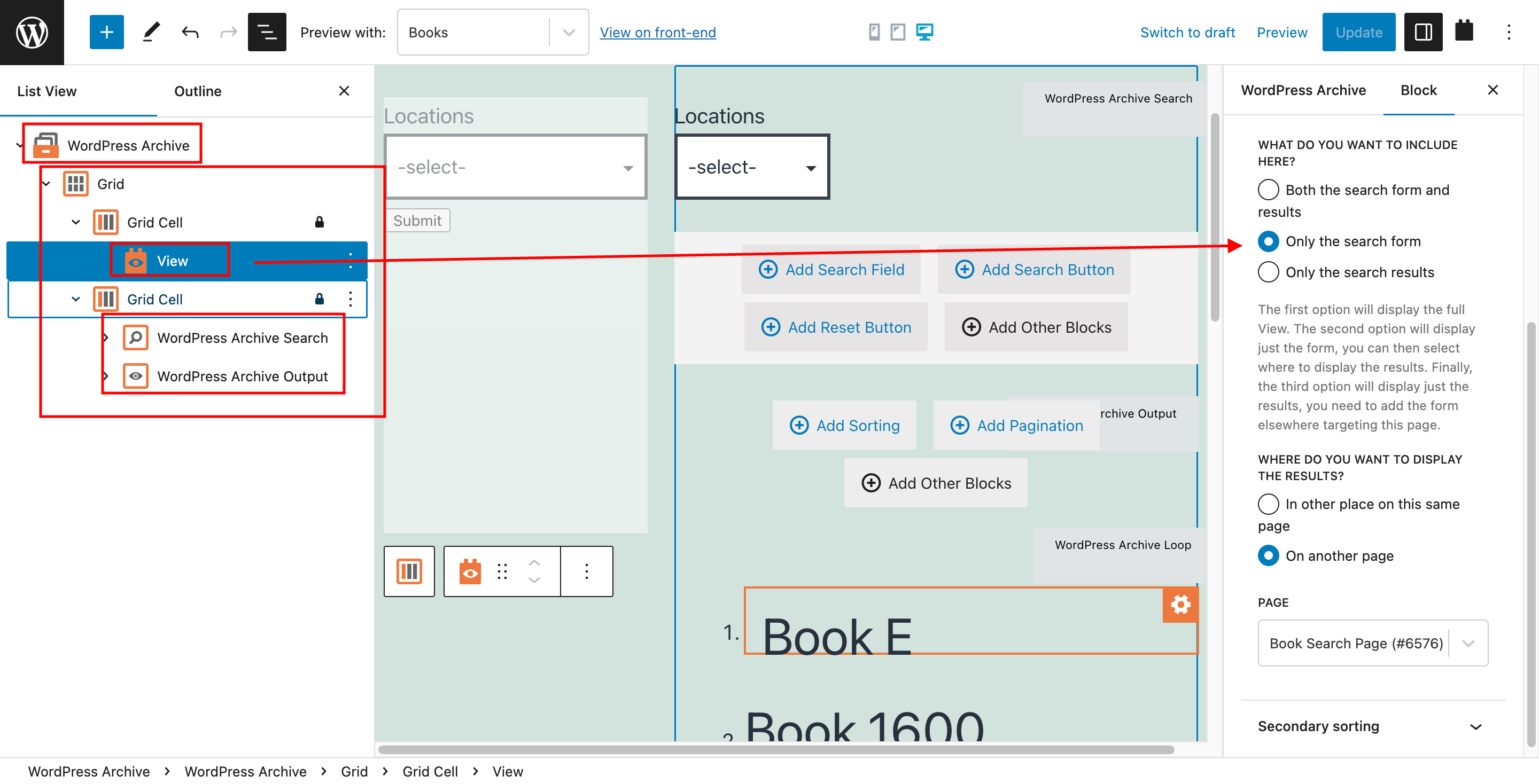Select parent Grid Cell toolbar button
This screenshot has width=1539, height=784.
(409, 571)
